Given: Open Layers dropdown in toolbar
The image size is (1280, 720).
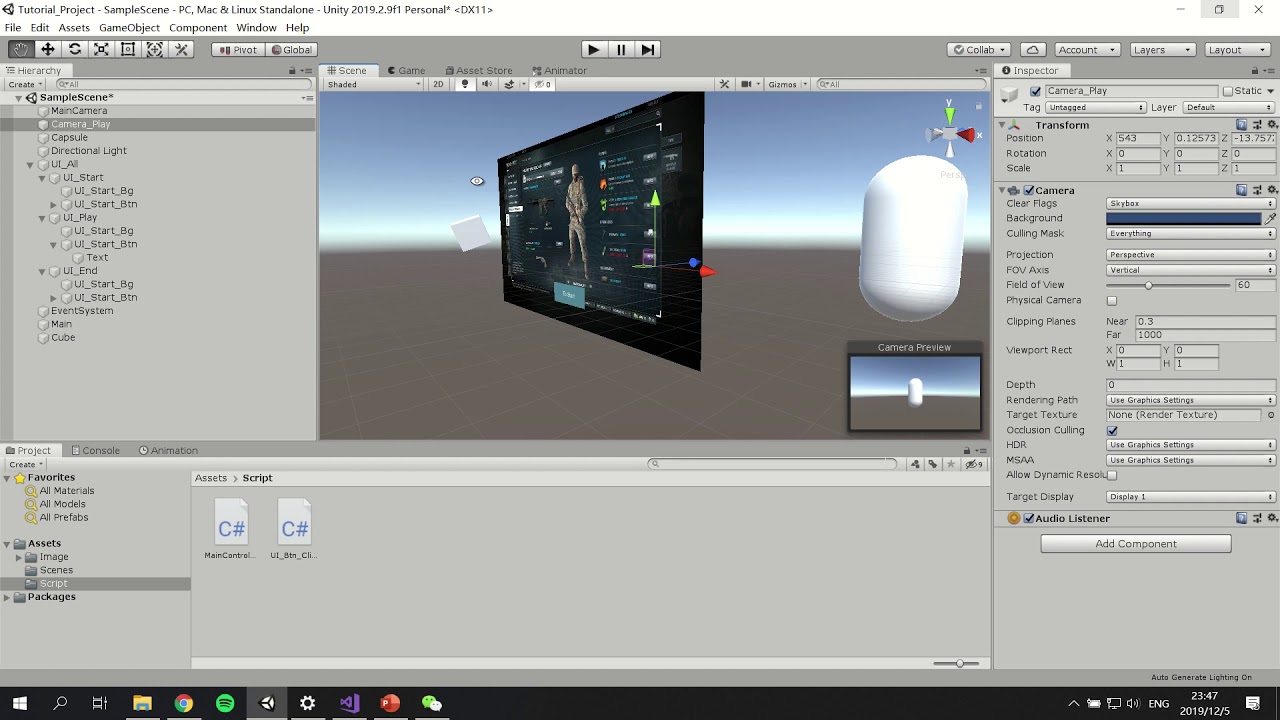Looking at the screenshot, I should (1163, 49).
